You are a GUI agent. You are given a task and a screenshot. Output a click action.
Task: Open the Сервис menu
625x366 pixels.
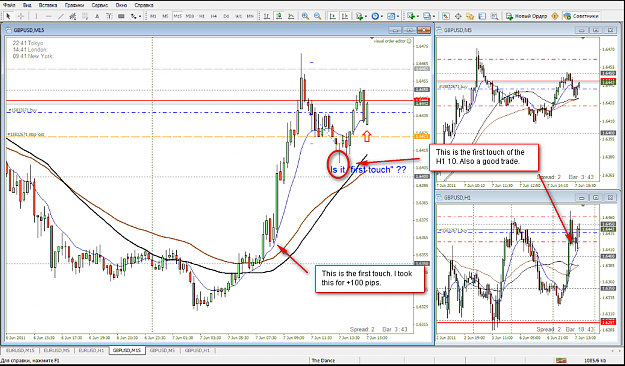[100, 5]
